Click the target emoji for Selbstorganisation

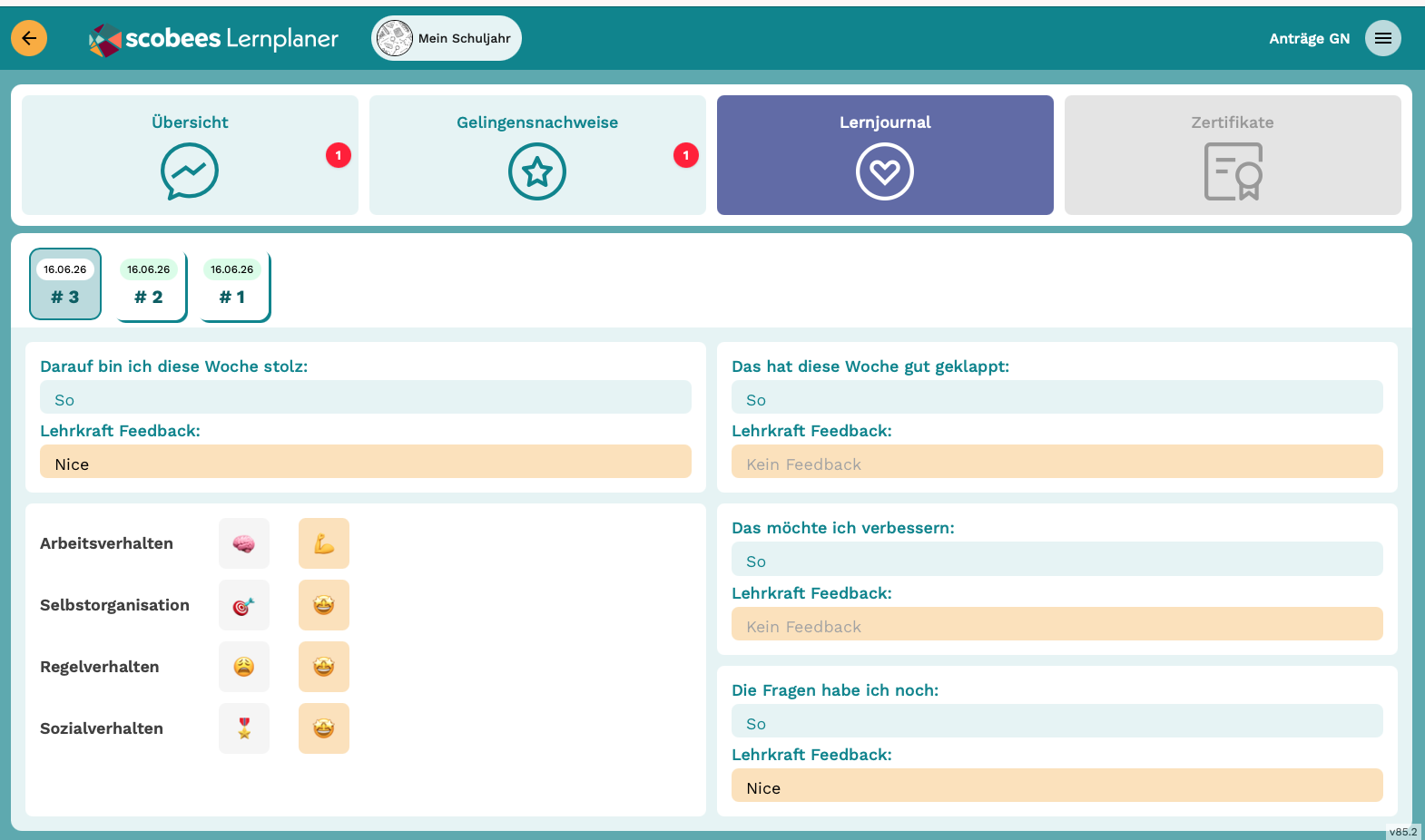pos(244,605)
